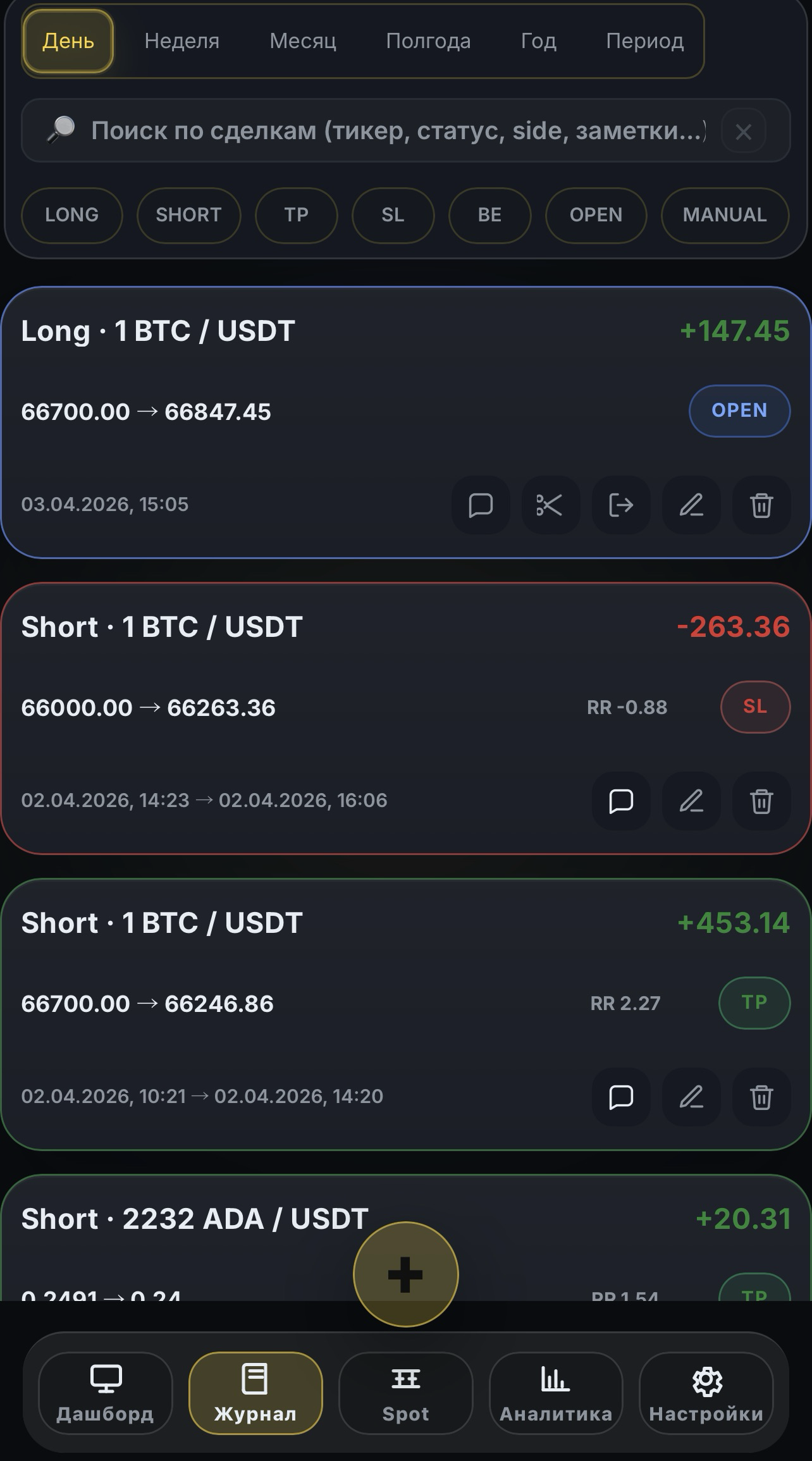This screenshot has width=812, height=1461.
Task: Open comment on the -263.36 Short trade
Action: pyautogui.click(x=620, y=801)
